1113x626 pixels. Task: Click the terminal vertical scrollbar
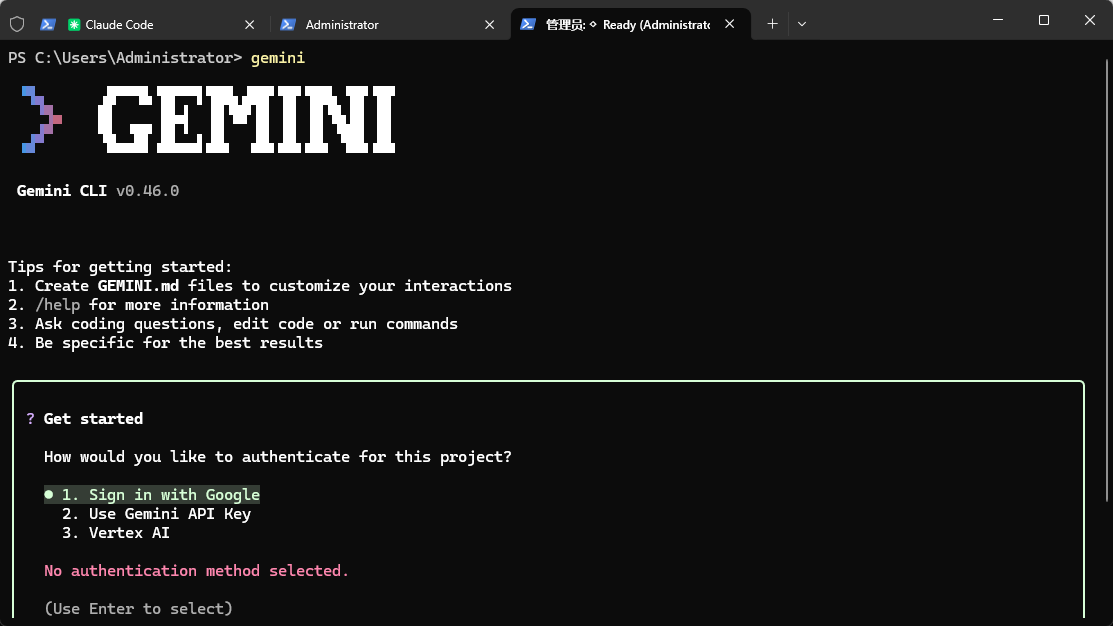(x=1107, y=280)
